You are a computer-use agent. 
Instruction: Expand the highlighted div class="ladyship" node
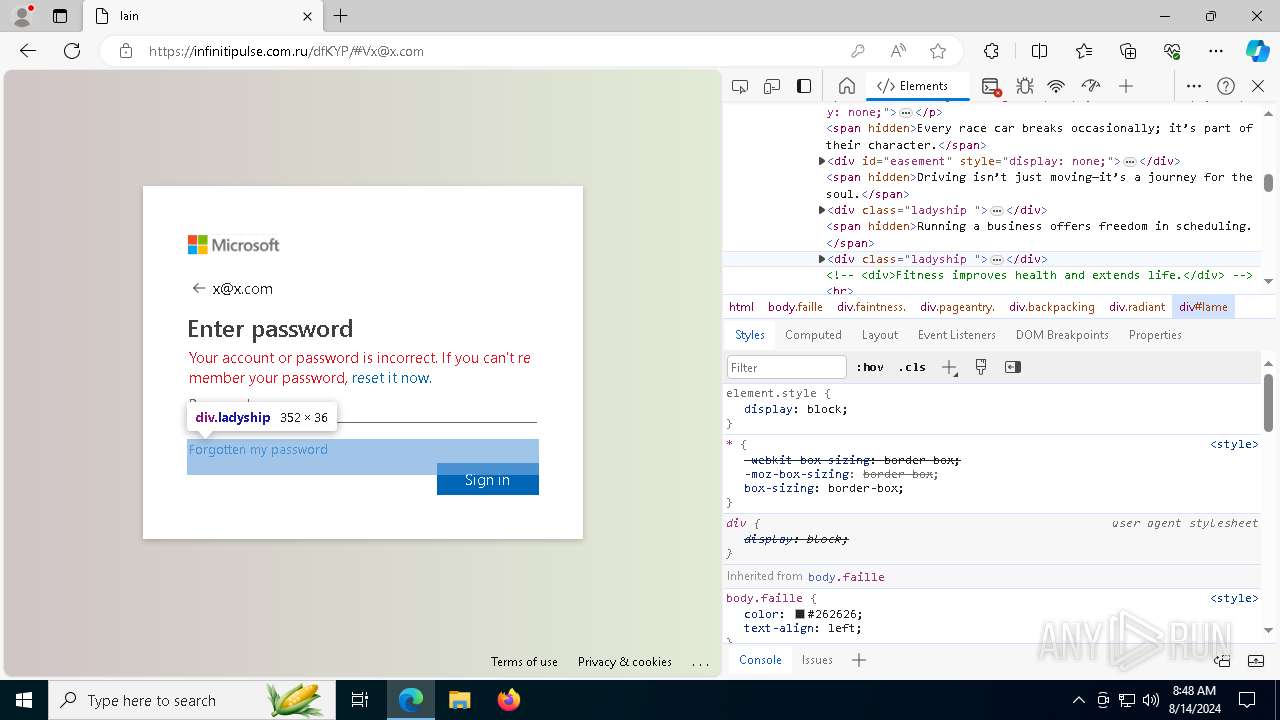click(822, 259)
